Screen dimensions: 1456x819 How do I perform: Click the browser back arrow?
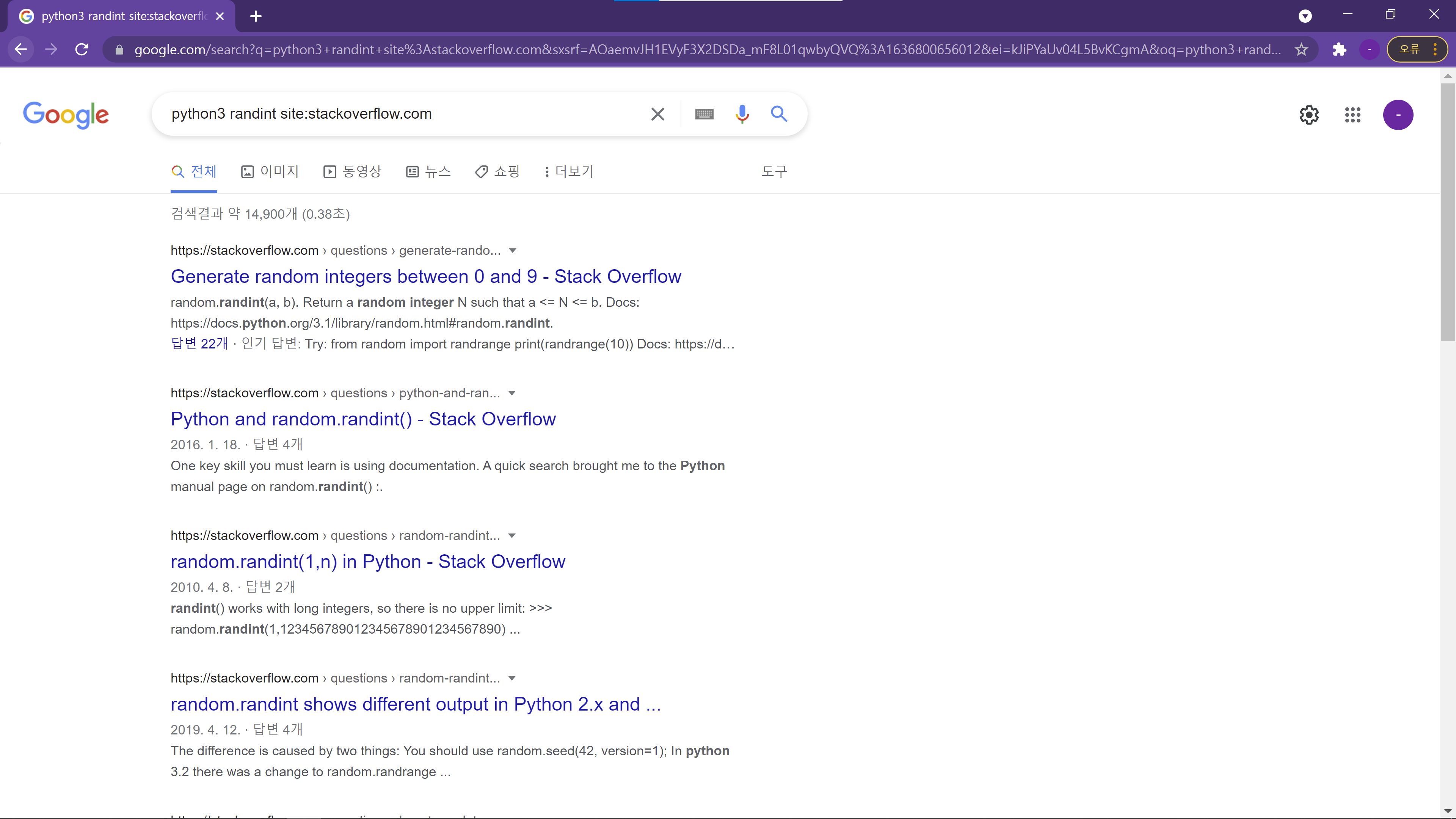[x=21, y=50]
